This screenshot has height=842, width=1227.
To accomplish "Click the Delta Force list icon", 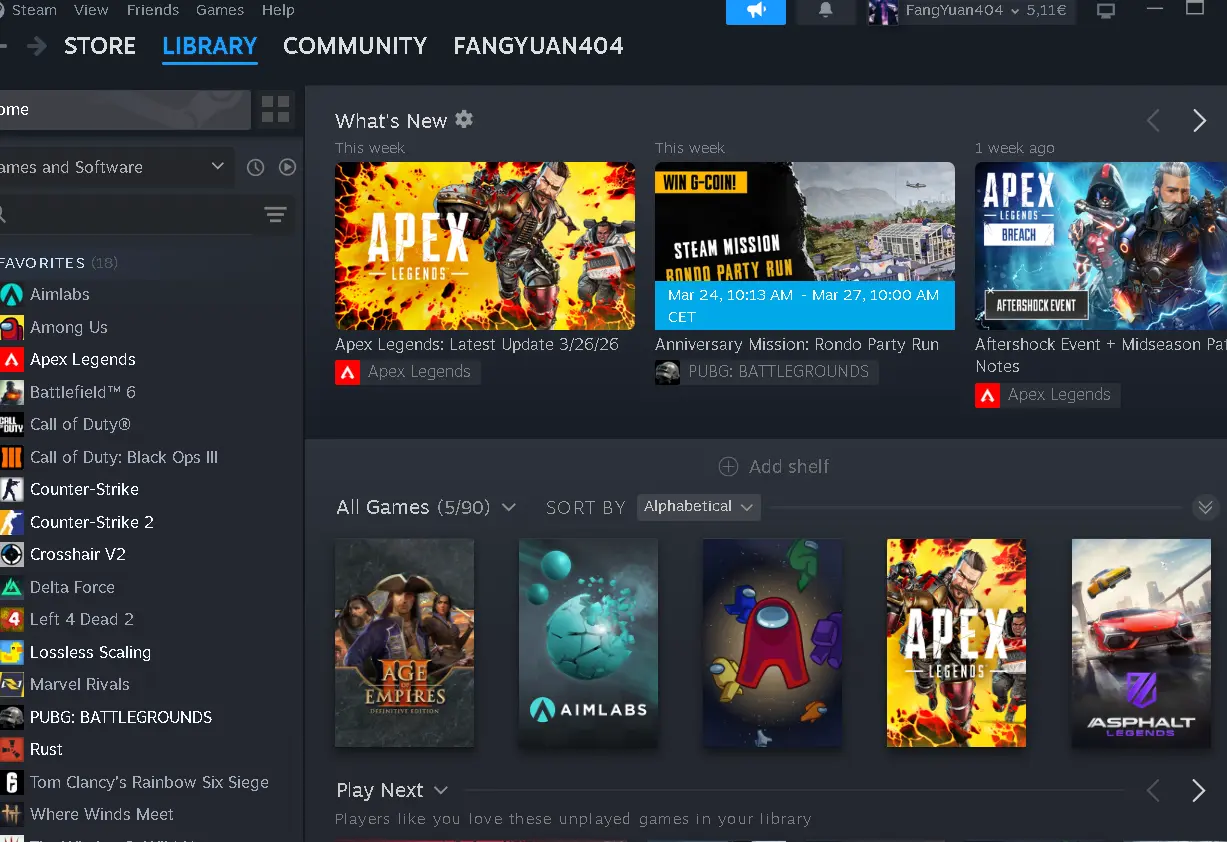I will click(11, 587).
